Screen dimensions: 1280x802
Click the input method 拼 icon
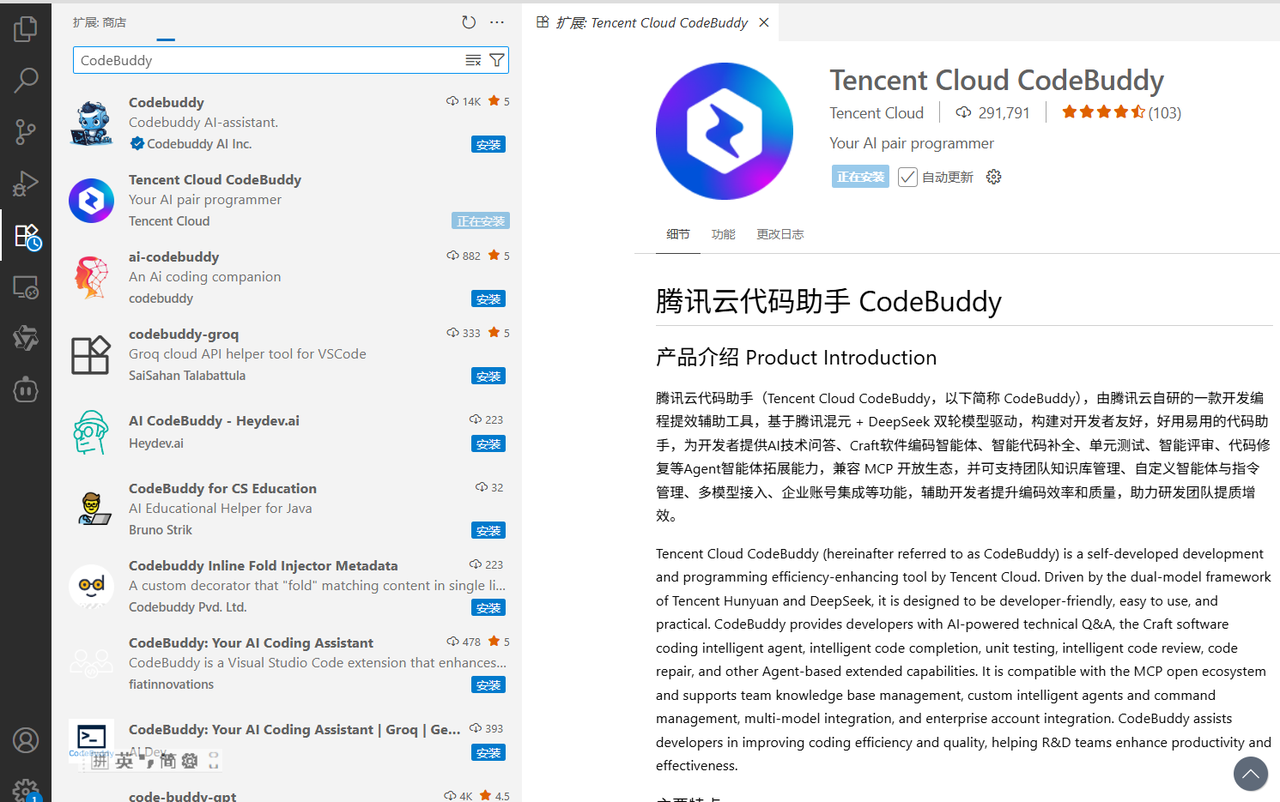[100, 761]
